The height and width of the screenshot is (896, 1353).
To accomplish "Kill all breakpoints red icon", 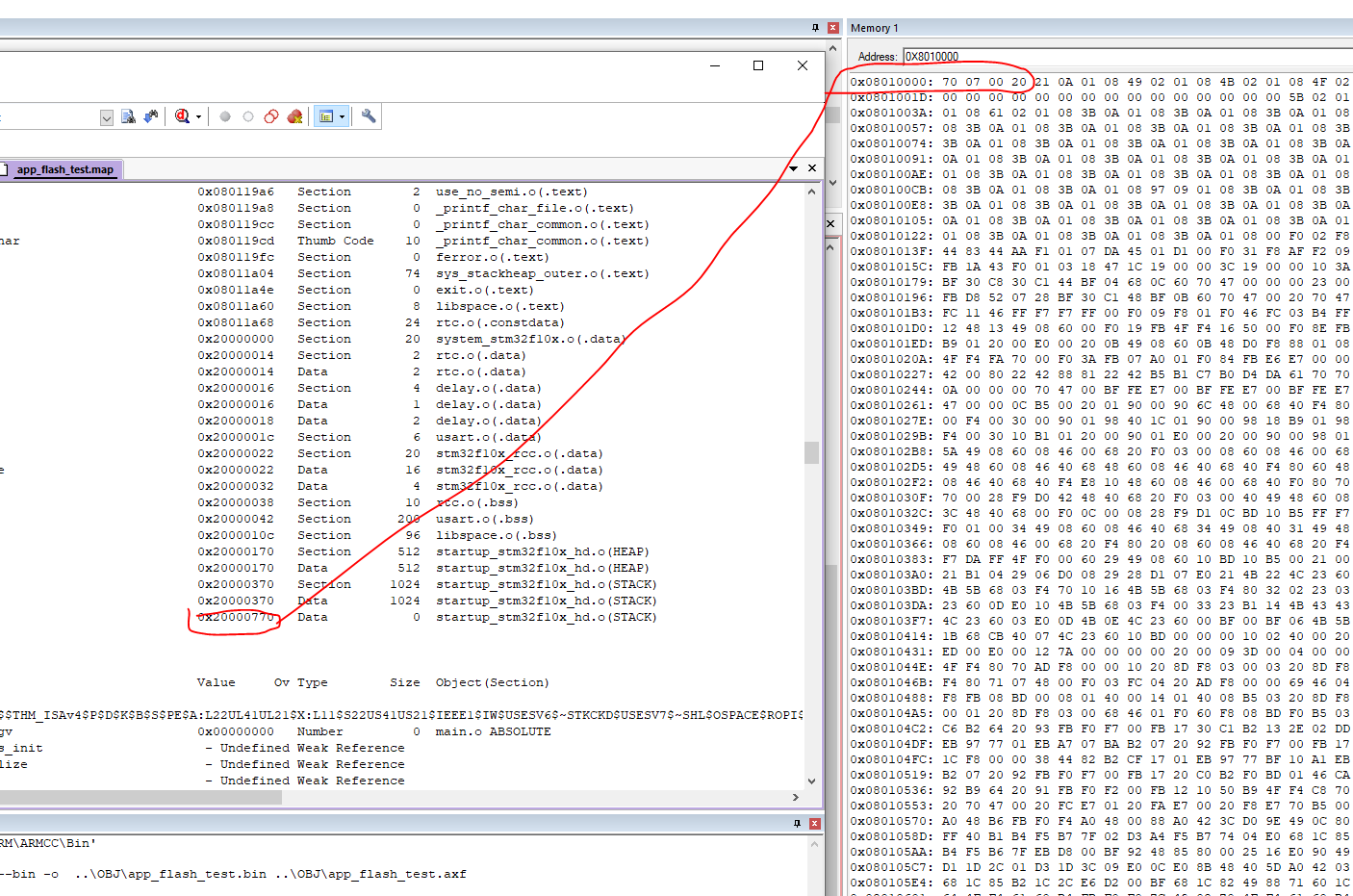I will coord(294,116).
